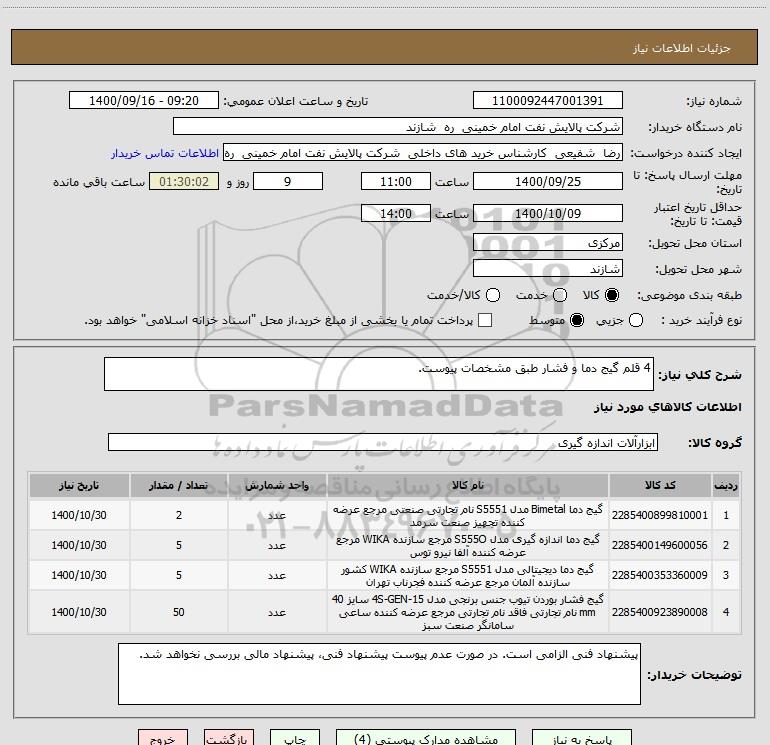Click the deadline time field 11:00
Viewport: 770px width, 745px height.
(x=396, y=181)
